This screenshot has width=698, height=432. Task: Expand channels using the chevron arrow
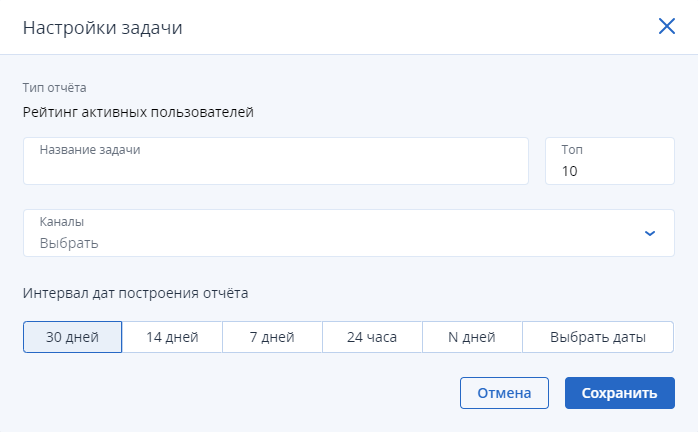[650, 233]
